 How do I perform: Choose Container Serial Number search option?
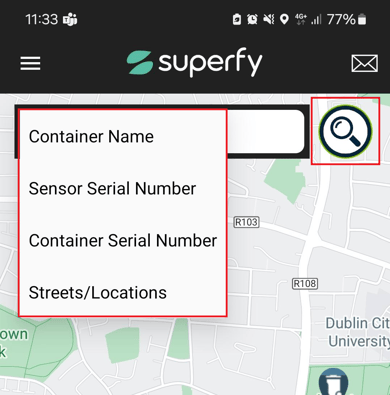pyautogui.click(x=123, y=240)
